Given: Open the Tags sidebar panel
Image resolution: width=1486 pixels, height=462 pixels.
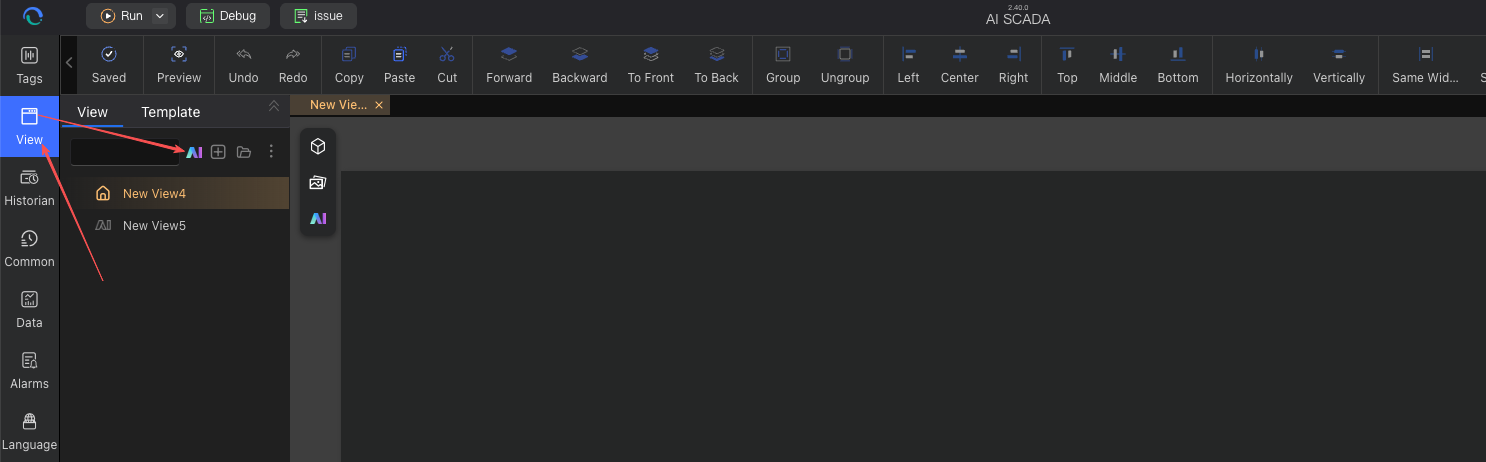Looking at the screenshot, I should [29, 65].
